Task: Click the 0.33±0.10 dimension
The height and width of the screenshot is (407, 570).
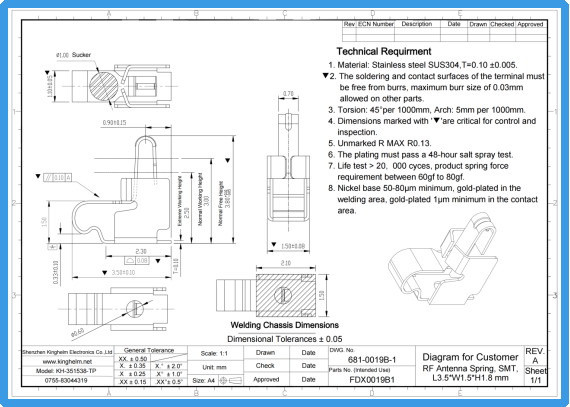Action: [x=55, y=272]
